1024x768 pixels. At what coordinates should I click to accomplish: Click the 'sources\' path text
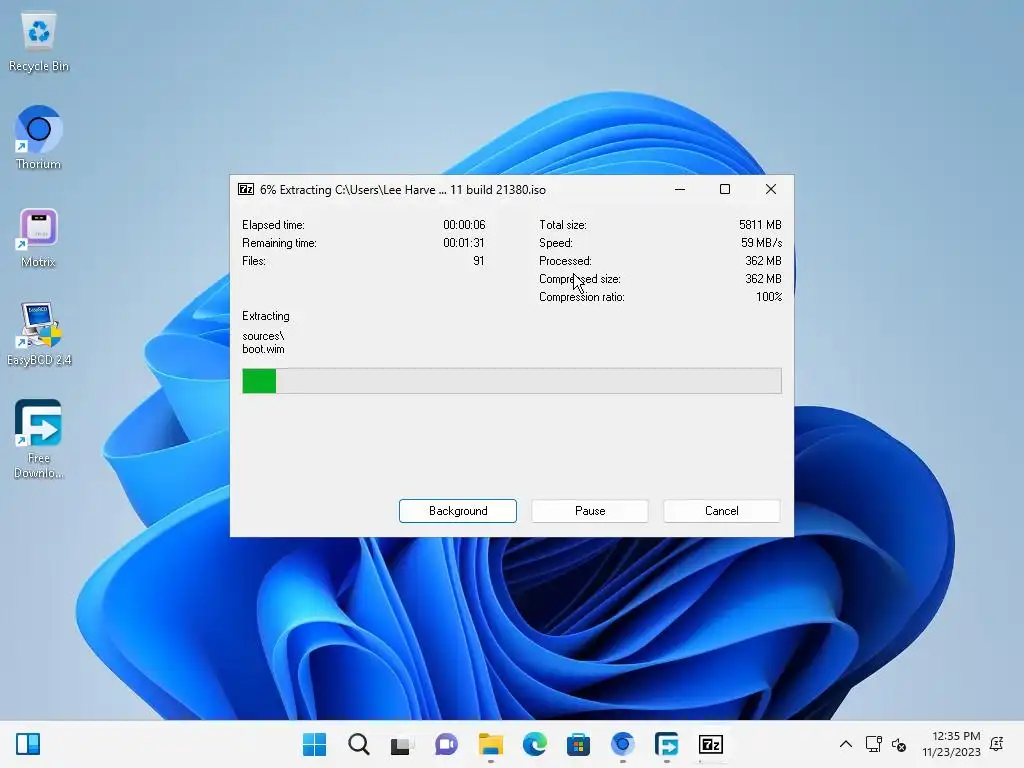click(x=263, y=336)
